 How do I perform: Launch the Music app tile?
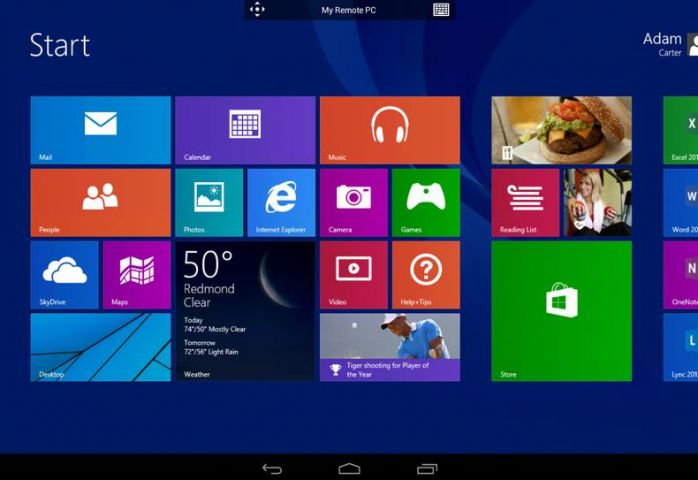tap(389, 130)
